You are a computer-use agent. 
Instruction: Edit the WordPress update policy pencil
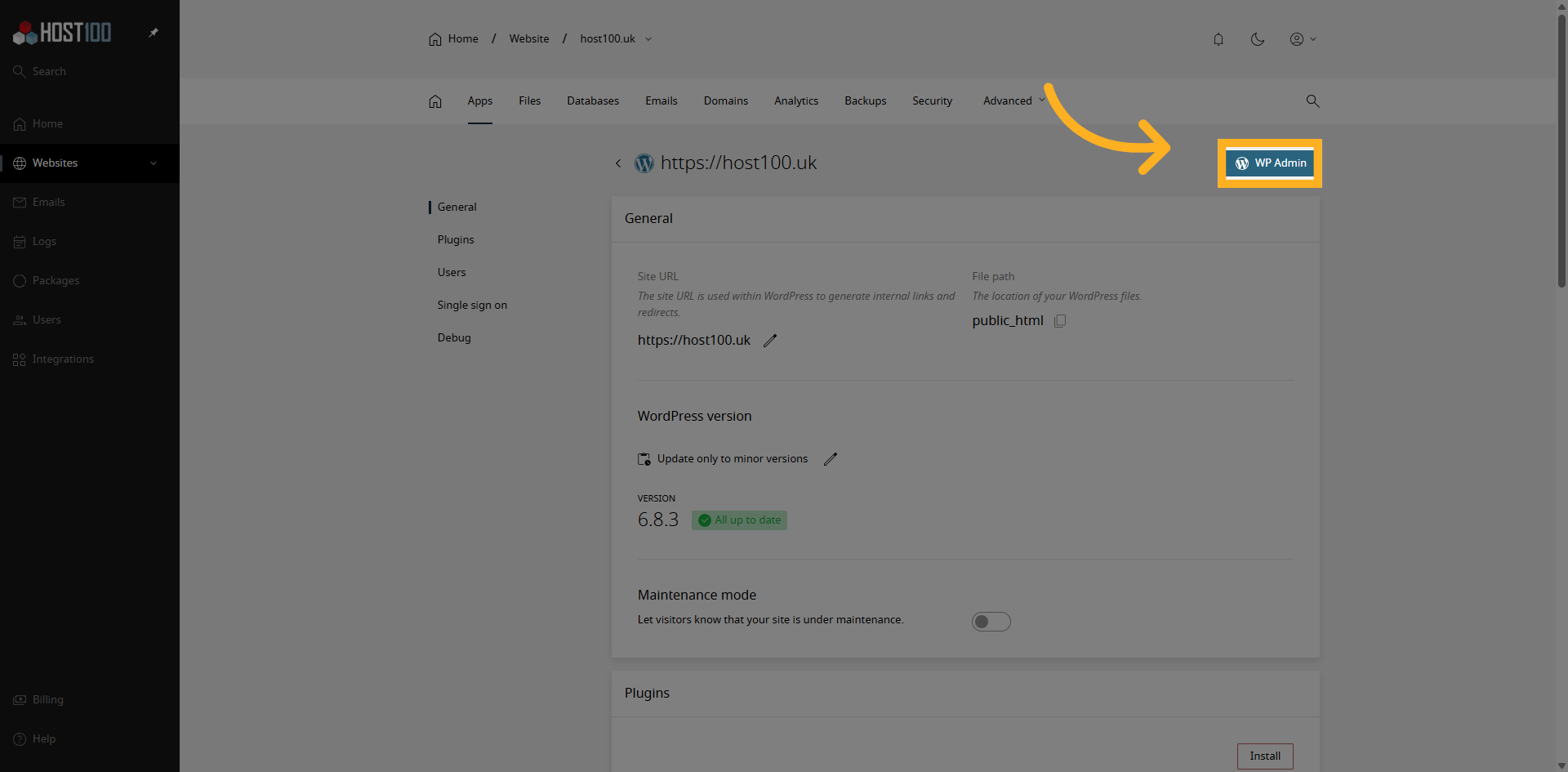[831, 459]
